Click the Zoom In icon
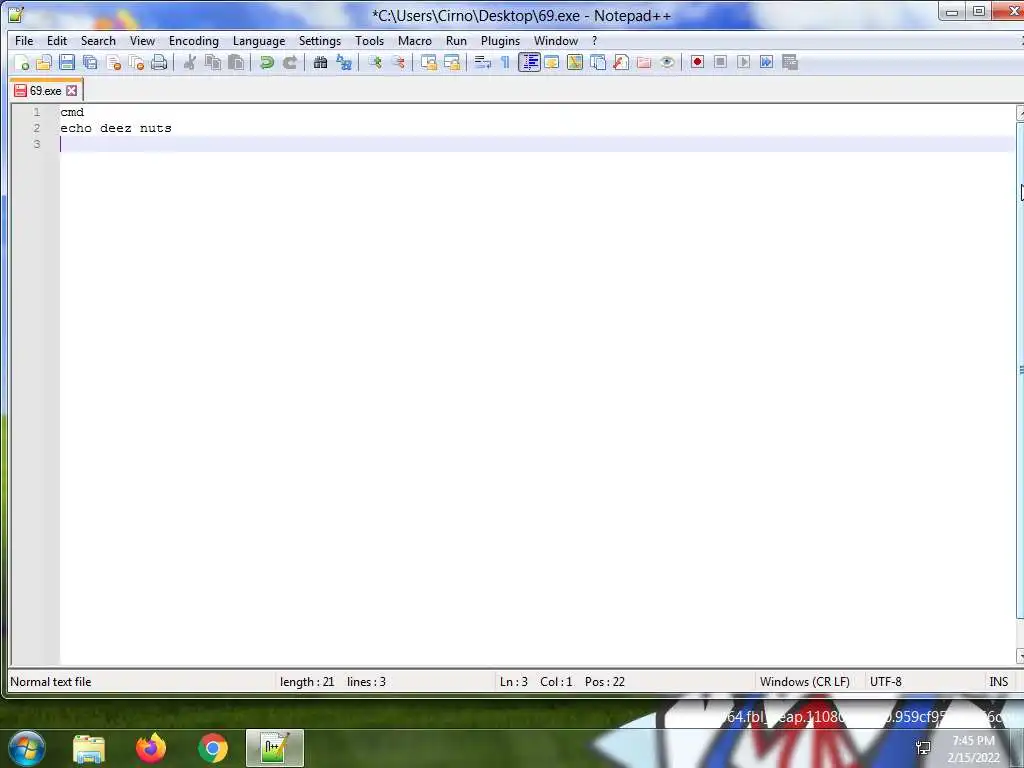Screen dimensions: 1024x768 point(375,63)
